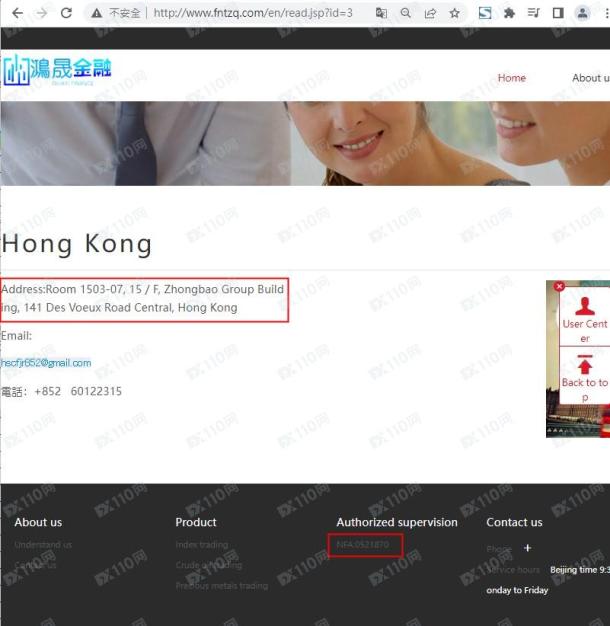Image resolution: width=610 pixels, height=626 pixels.
Task: Open the media control playlist icon
Action: [x=533, y=13]
